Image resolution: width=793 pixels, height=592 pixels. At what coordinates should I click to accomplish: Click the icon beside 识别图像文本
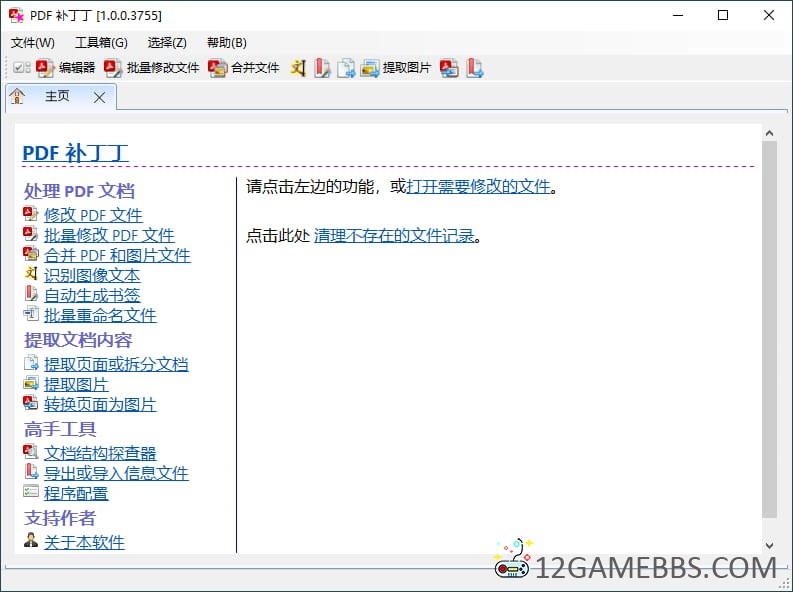pyautogui.click(x=31, y=274)
